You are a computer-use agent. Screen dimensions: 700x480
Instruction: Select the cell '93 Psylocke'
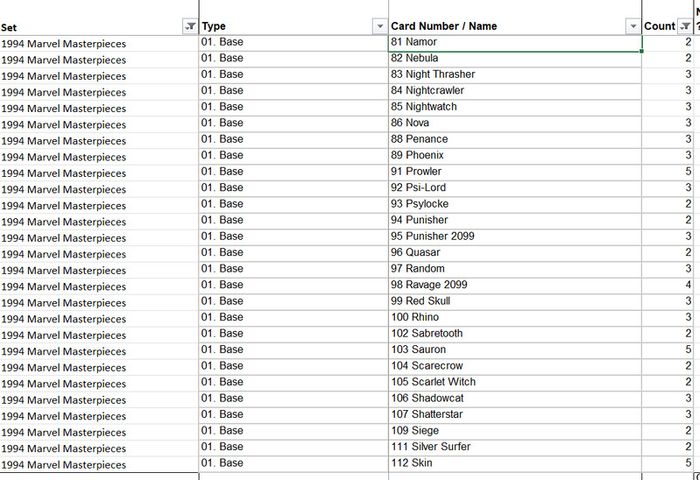[515, 205]
